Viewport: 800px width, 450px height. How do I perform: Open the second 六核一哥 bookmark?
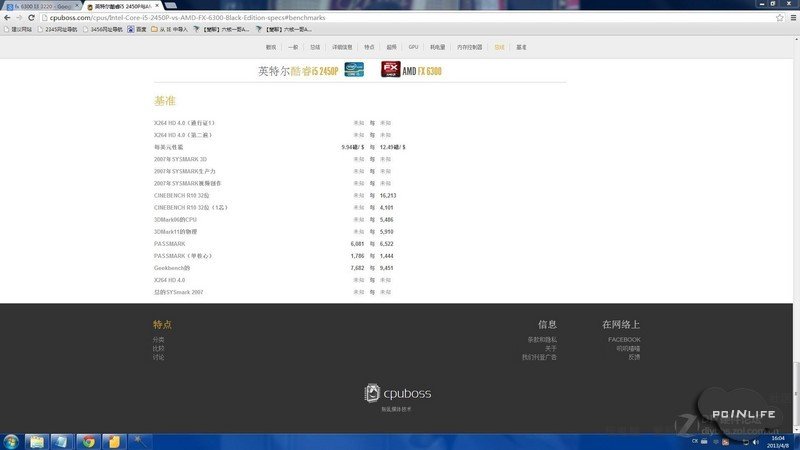(284, 30)
